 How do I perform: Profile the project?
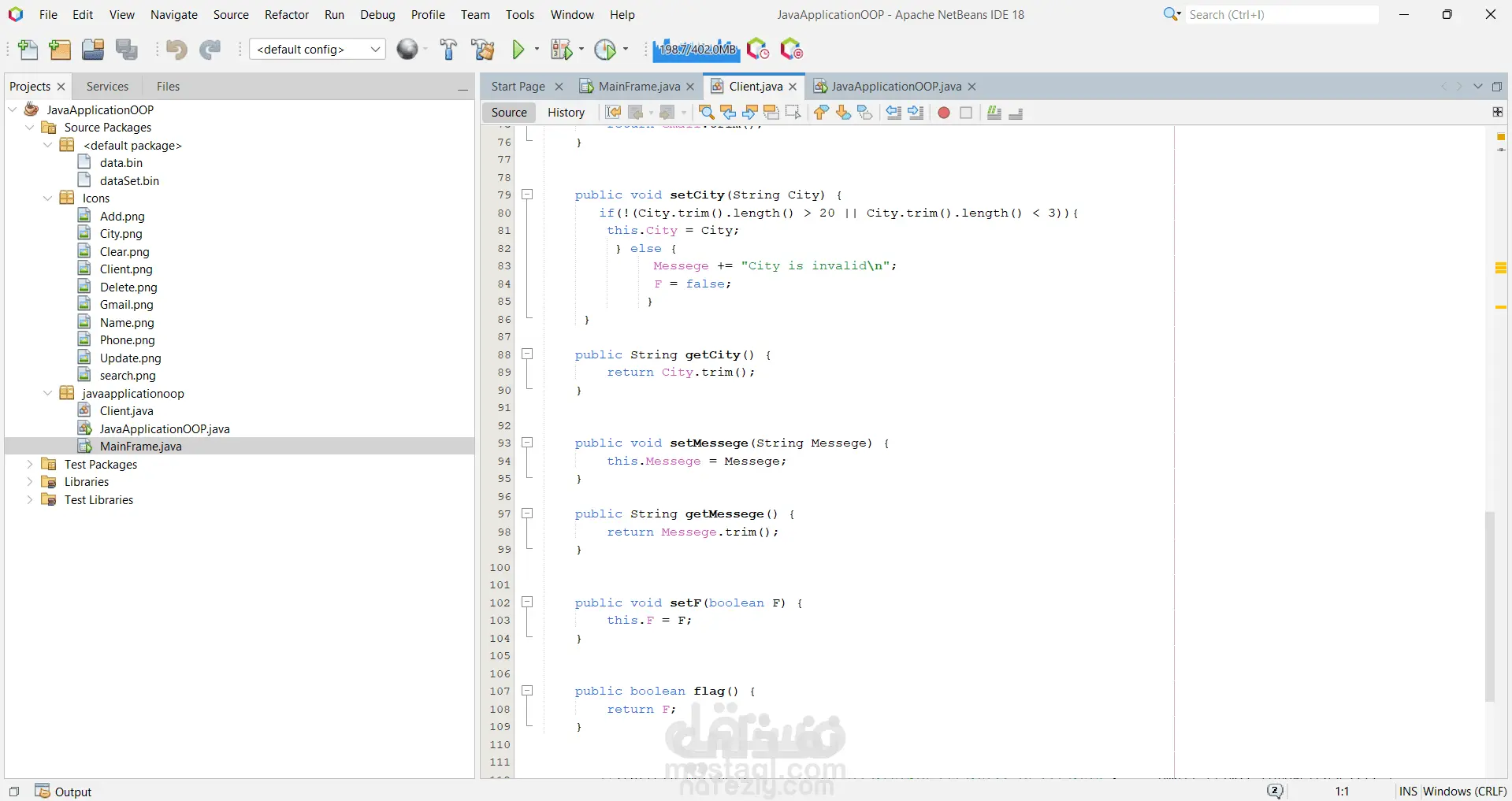[x=605, y=50]
